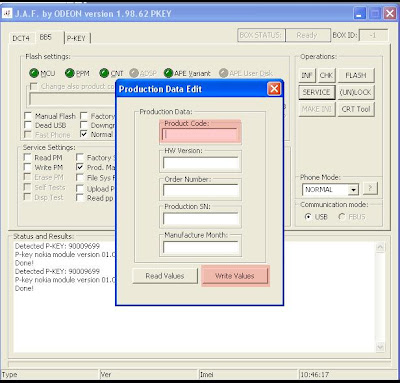The width and height of the screenshot is (400, 383).
Task: Toggle the Prod. Manager checkbox
Action: pos(80,167)
